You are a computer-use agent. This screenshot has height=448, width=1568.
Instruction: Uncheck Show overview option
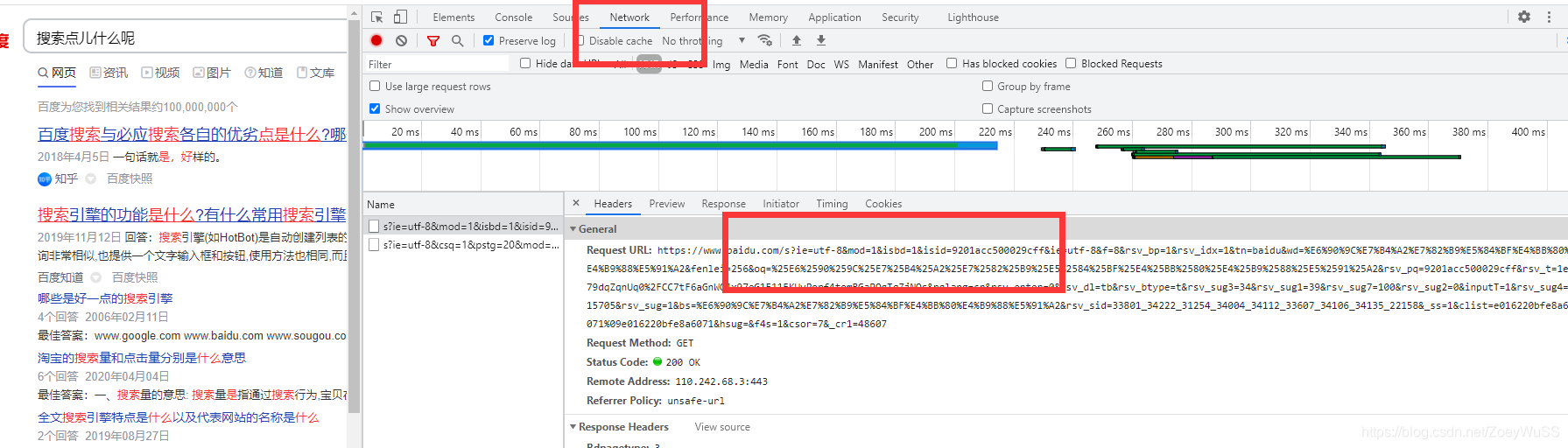[375, 108]
